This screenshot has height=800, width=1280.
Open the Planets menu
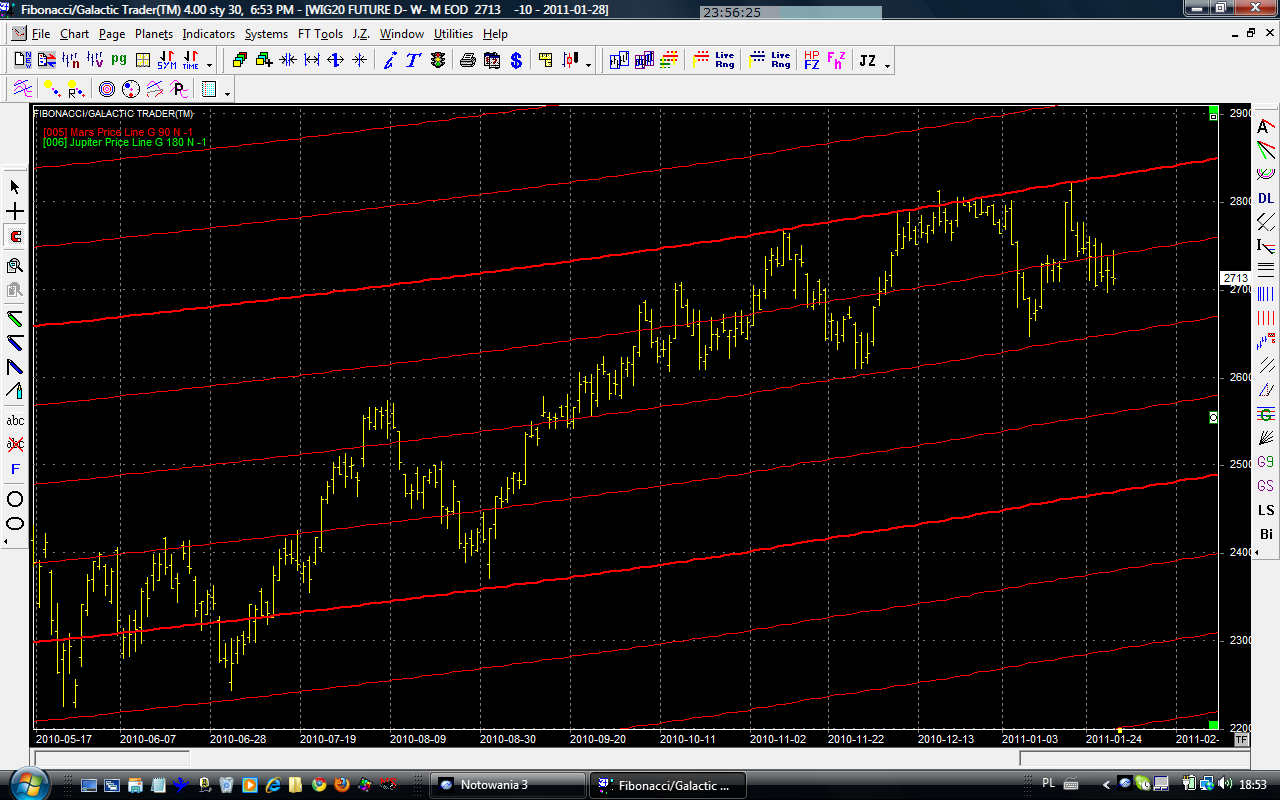[154, 34]
